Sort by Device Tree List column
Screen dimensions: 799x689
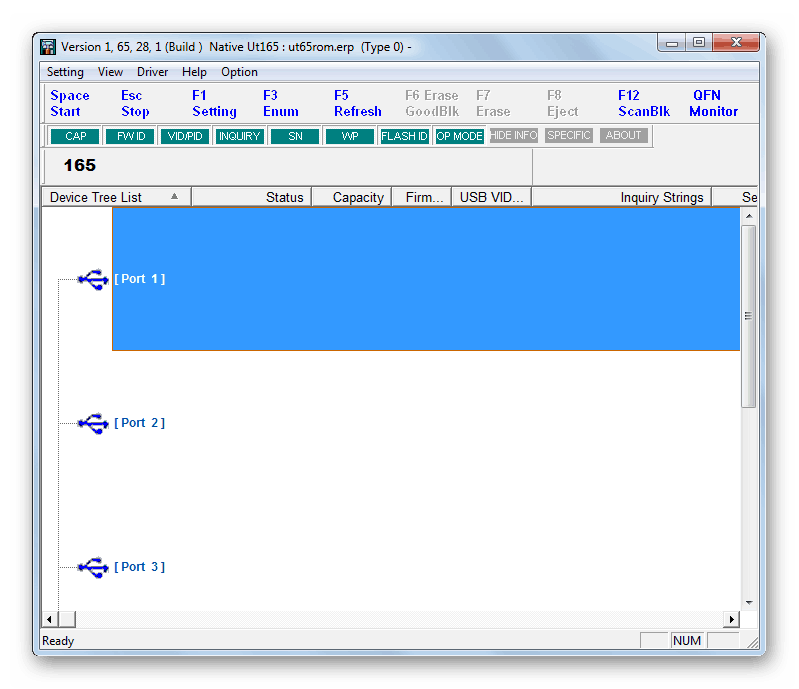(117, 197)
